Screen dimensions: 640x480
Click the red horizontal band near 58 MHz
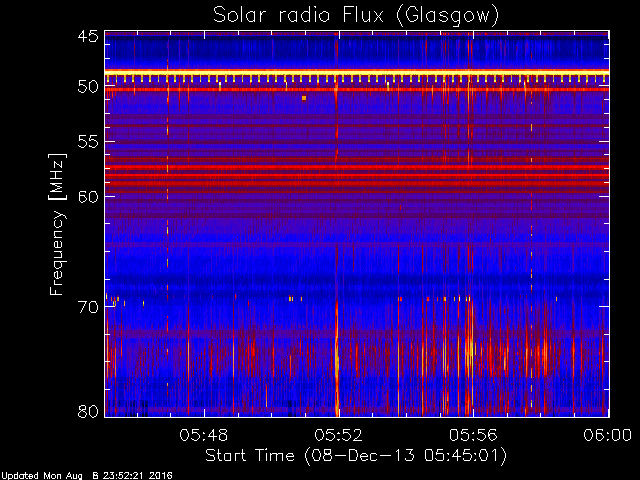pos(357,176)
